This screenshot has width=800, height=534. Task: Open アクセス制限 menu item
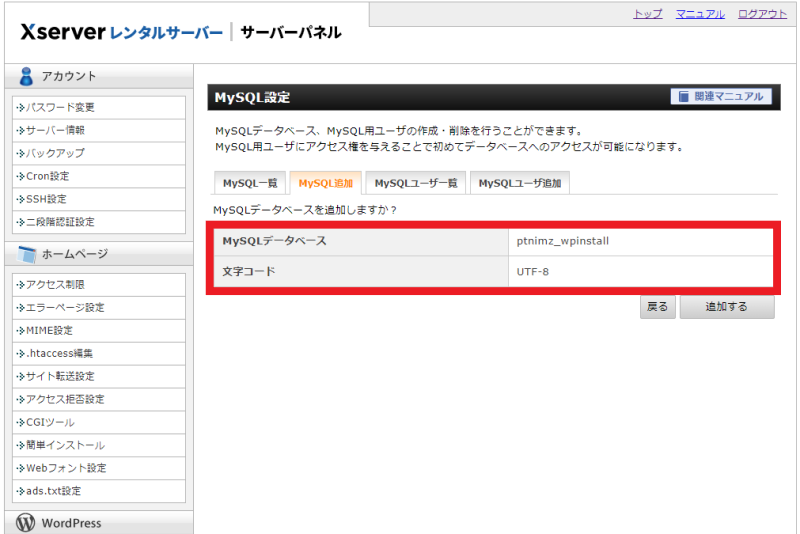click(99, 285)
